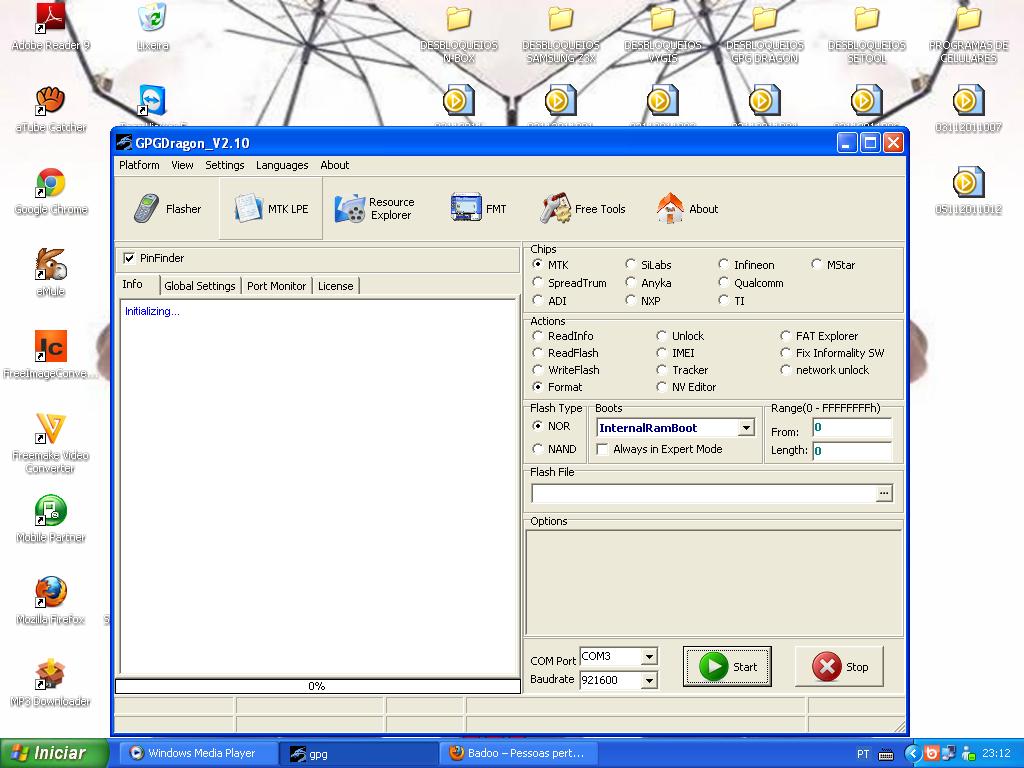Choose the ReadFlash action
1024x768 pixels.
tap(538, 353)
